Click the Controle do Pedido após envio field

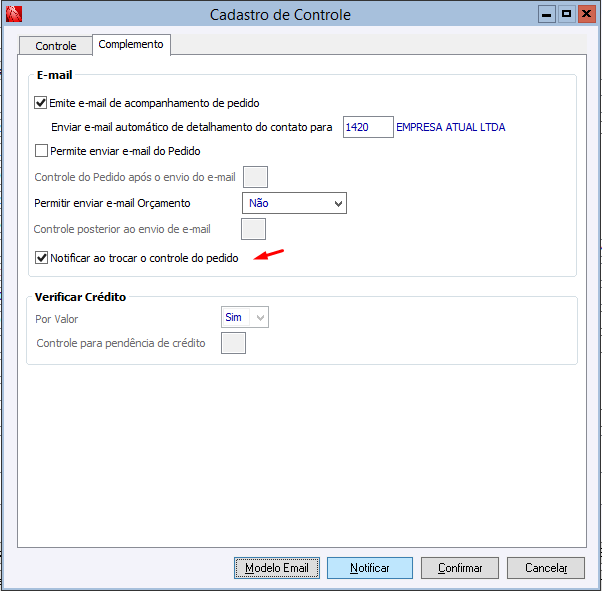click(x=256, y=177)
